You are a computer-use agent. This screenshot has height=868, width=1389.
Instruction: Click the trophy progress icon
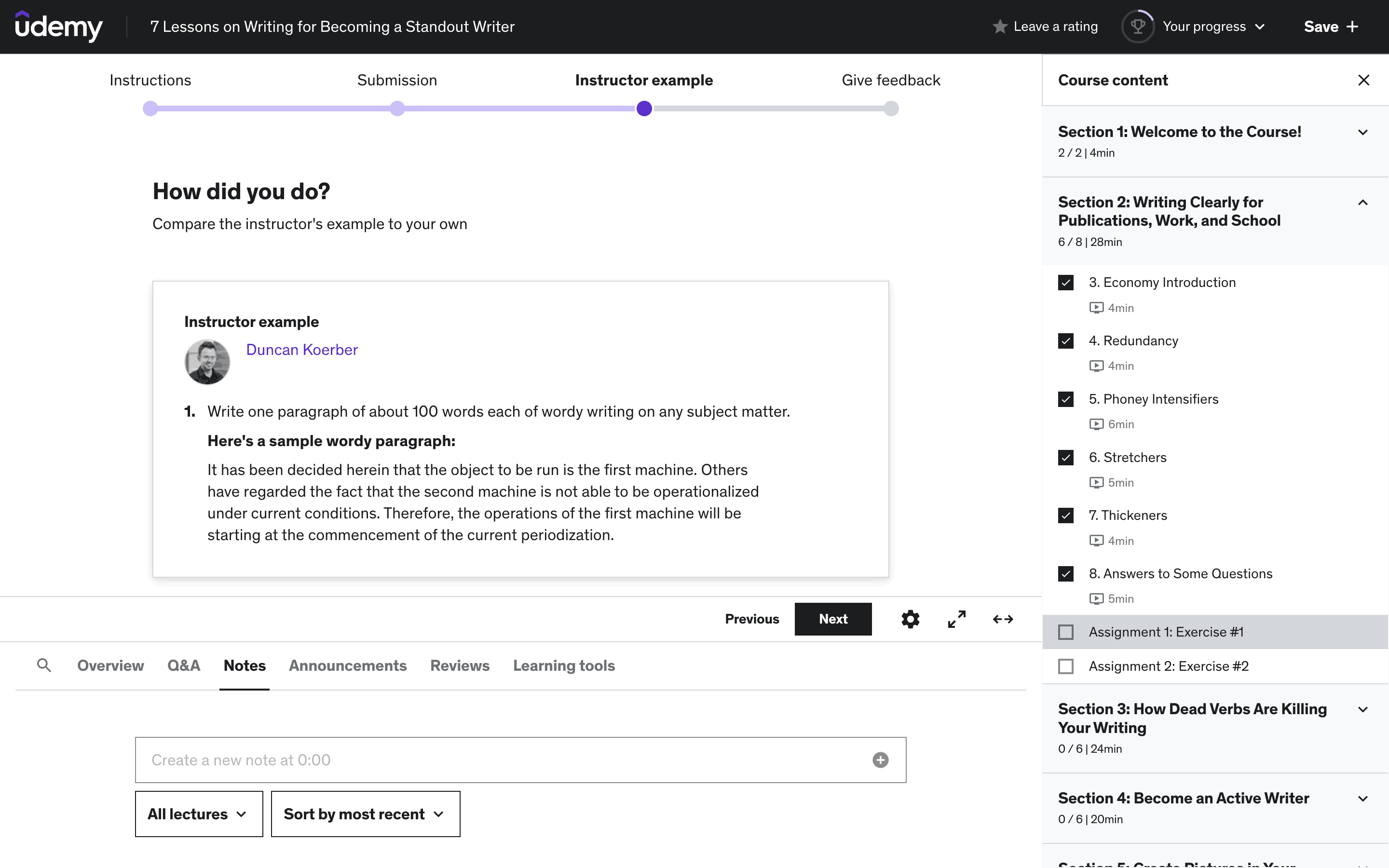[x=1138, y=27]
